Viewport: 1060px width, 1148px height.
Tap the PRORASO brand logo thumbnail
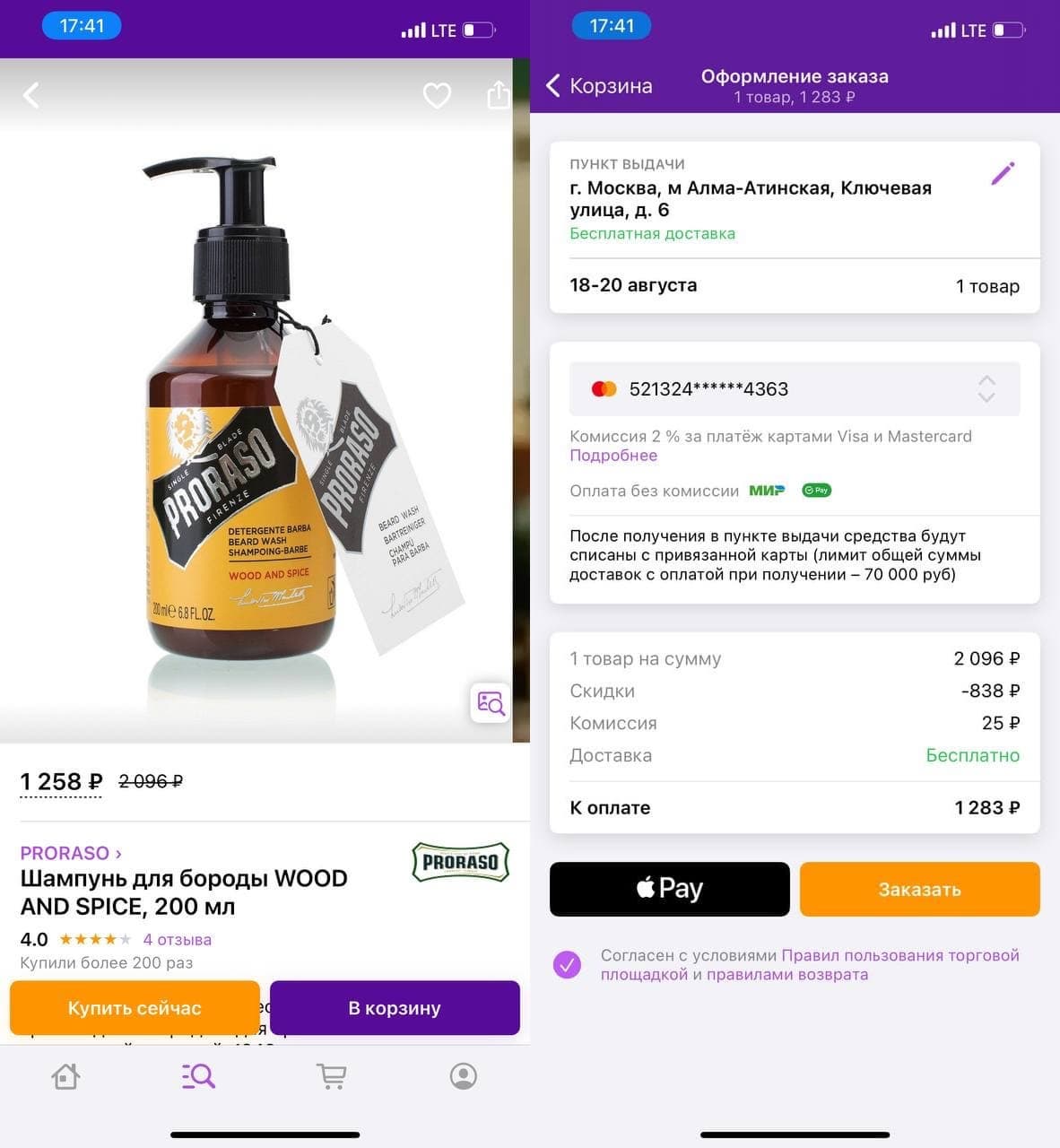click(x=460, y=862)
